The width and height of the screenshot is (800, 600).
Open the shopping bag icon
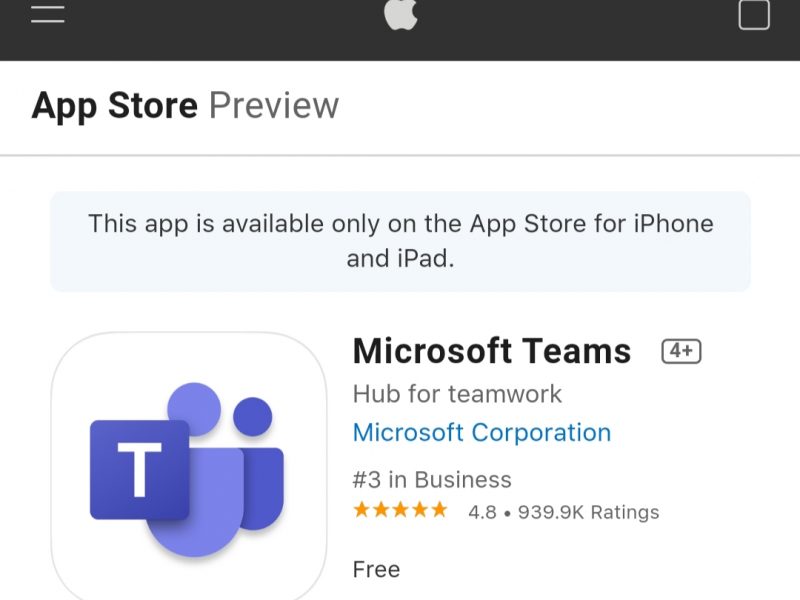pyautogui.click(x=754, y=15)
